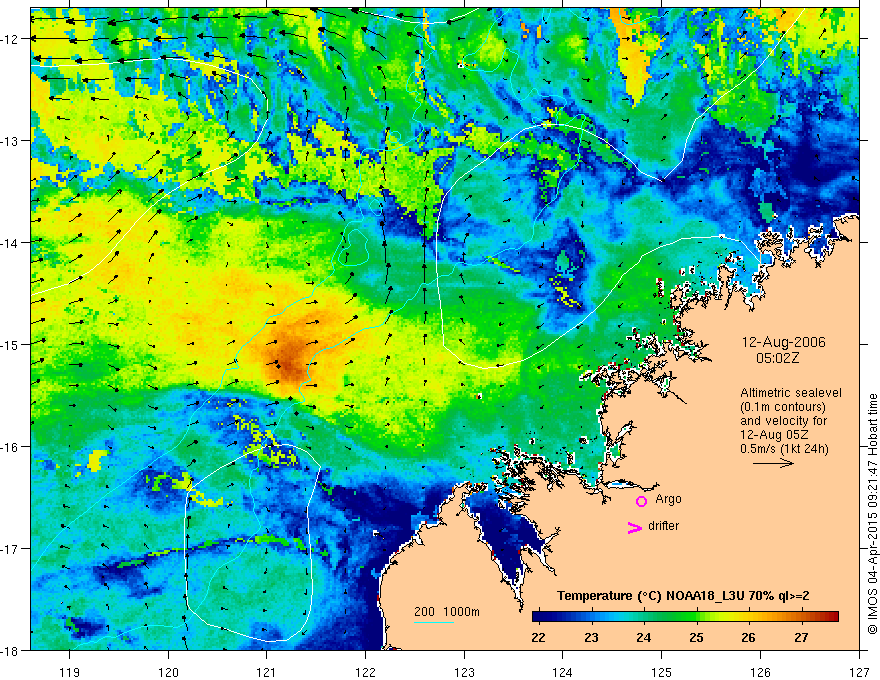Click the longitude axis label 123

pos(464,672)
